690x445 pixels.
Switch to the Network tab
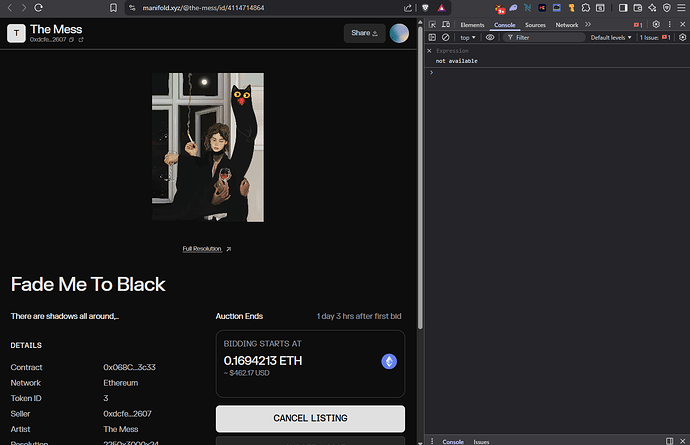click(567, 24)
